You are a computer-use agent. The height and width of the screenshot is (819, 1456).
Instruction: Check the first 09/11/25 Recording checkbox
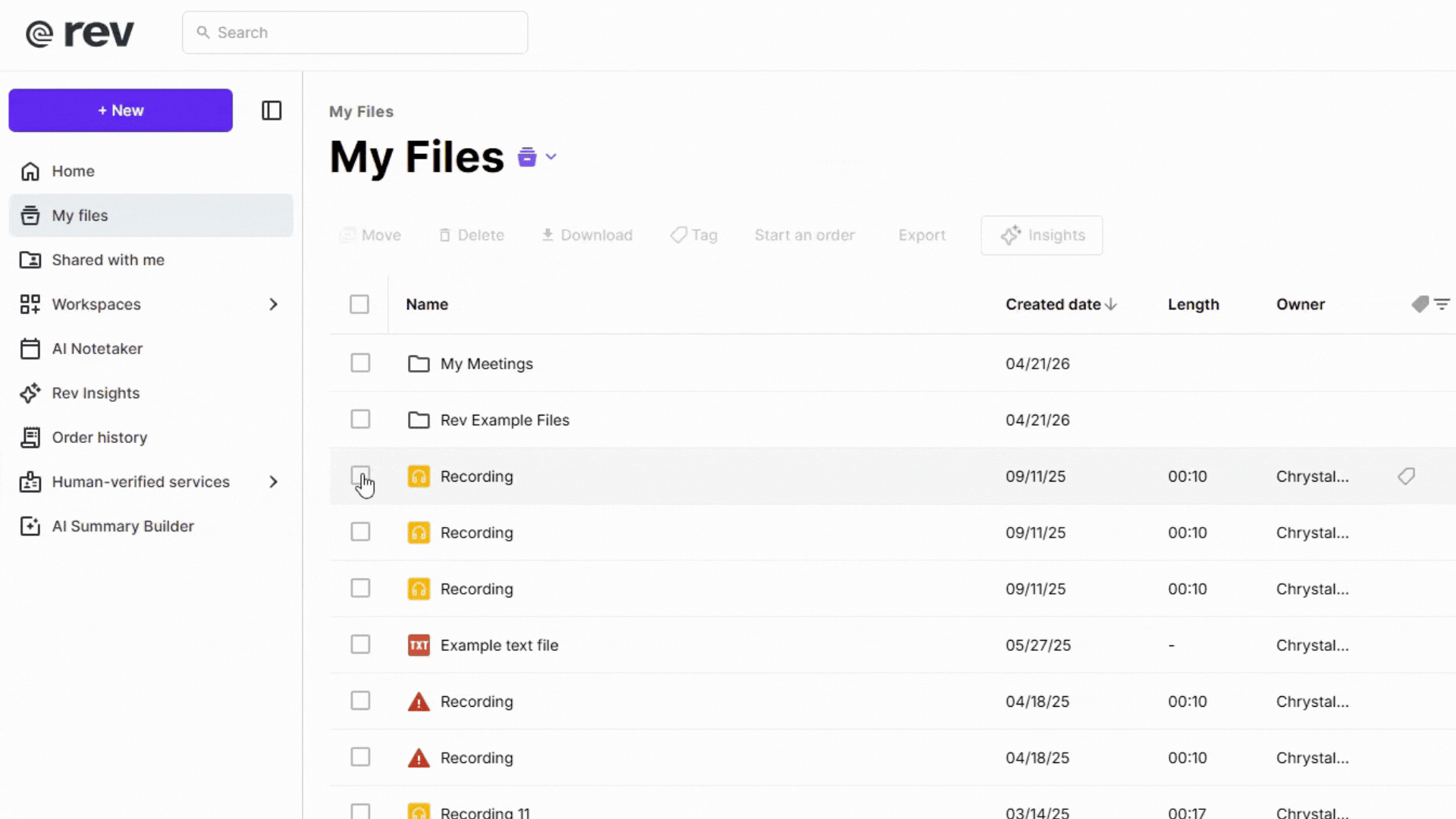(x=360, y=476)
